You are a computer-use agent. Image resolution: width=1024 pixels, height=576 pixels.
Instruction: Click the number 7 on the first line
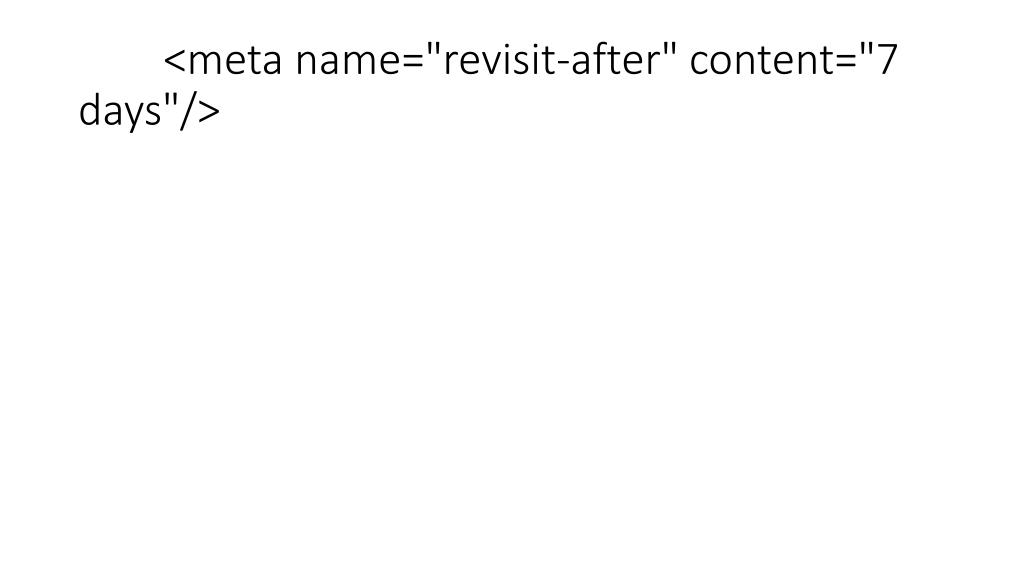888,59
